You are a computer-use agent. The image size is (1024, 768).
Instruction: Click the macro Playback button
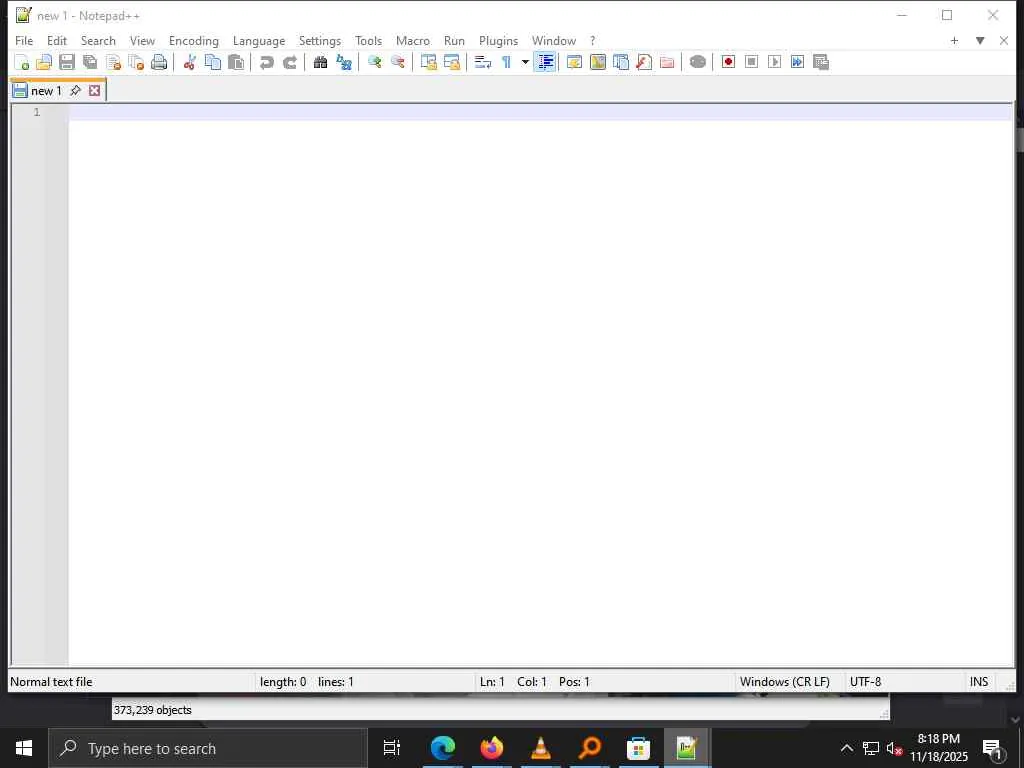tap(775, 62)
